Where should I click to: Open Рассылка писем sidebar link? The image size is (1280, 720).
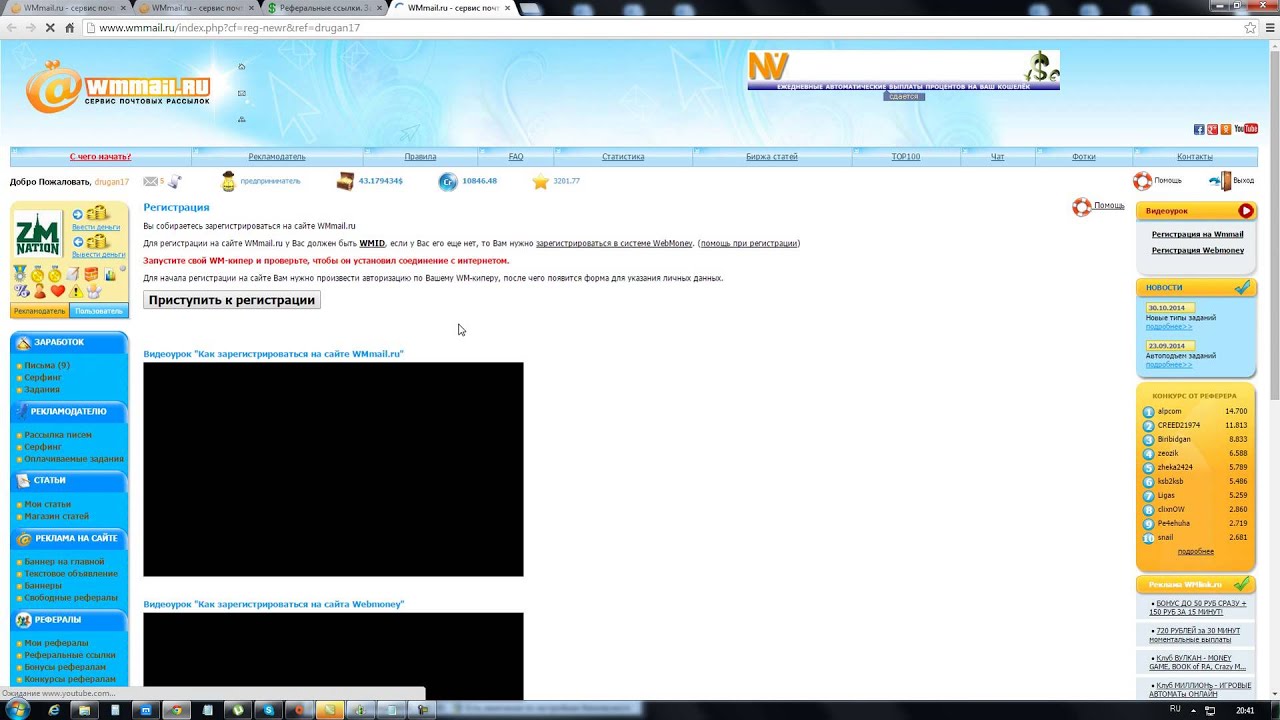pyautogui.click(x=58, y=435)
